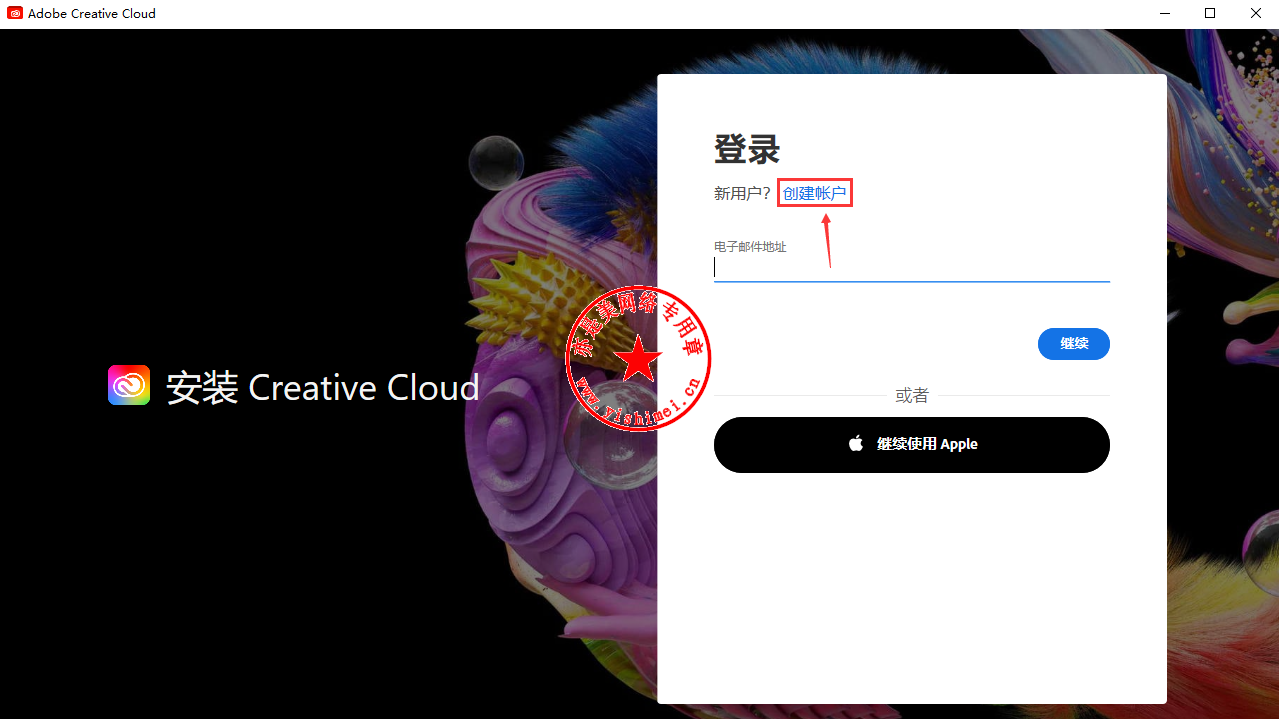Click the Creative Cloud rainbow logo icon
The height and width of the screenshot is (719, 1279).
click(x=129, y=386)
